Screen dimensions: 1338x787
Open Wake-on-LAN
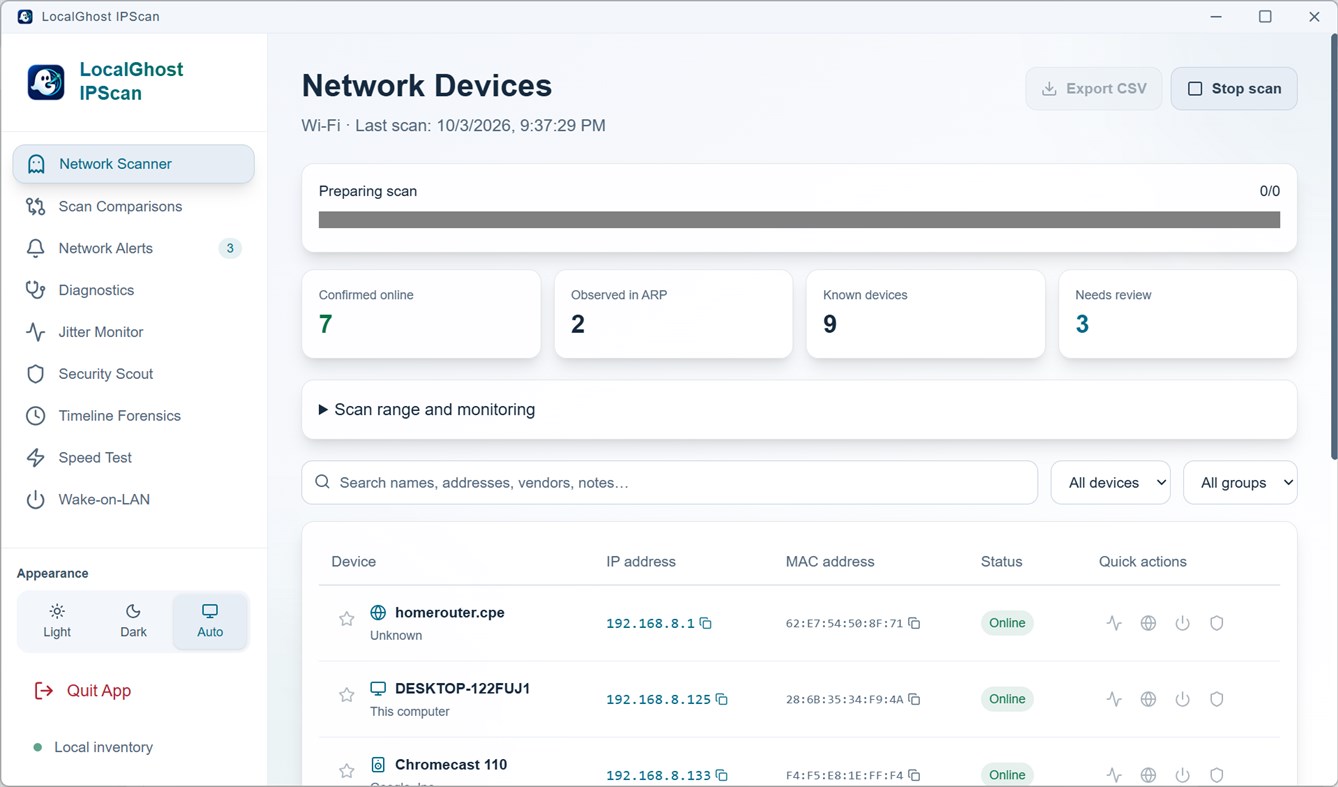pyautogui.click(x=133, y=500)
